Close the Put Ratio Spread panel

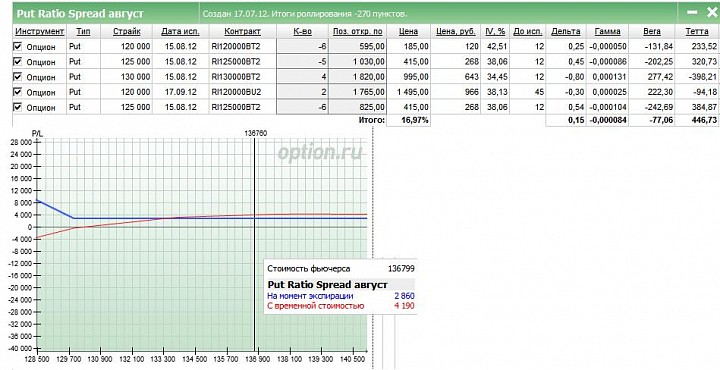tap(712, 12)
